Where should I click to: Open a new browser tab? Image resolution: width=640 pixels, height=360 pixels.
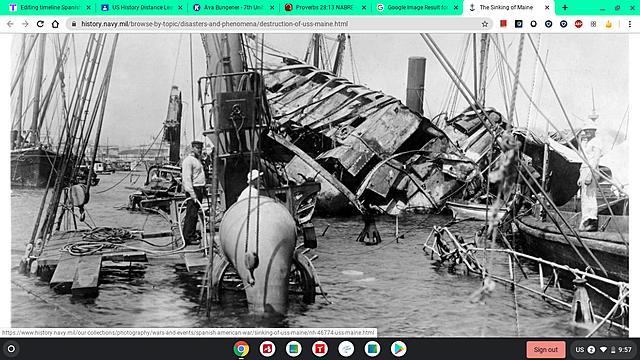[565, 7]
